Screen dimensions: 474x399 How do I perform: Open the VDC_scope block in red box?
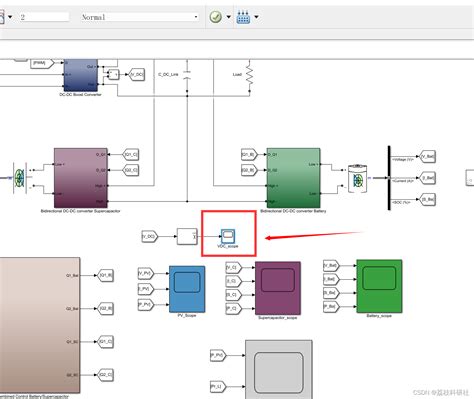[228, 236]
